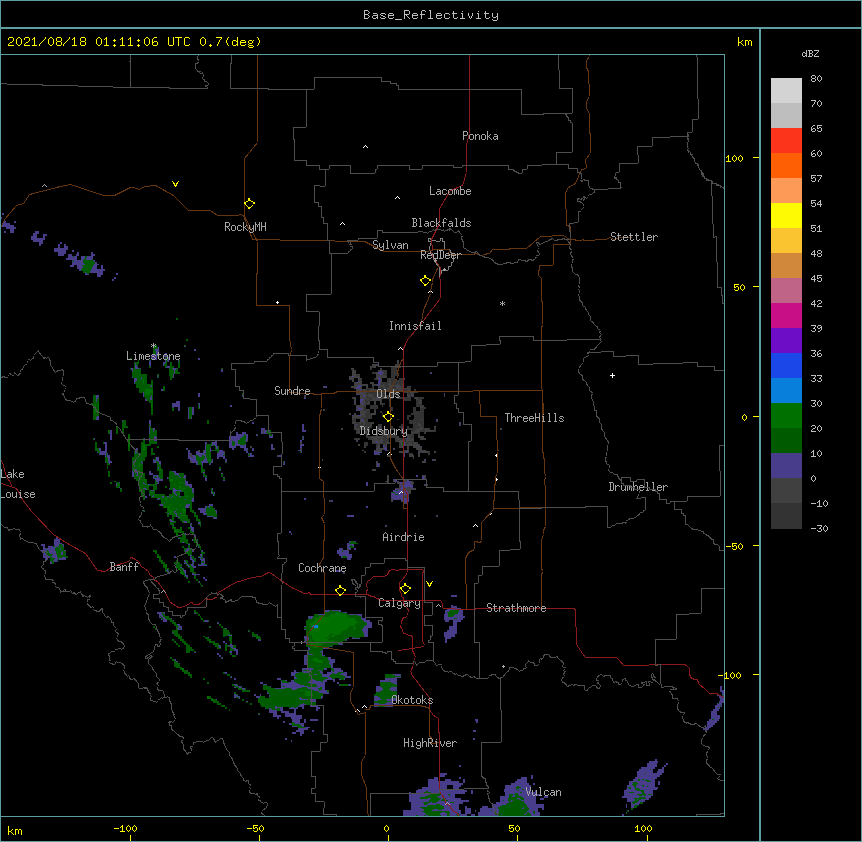Click the yellow diamond marker near RockyMH
The height and width of the screenshot is (842, 862).
tap(250, 204)
